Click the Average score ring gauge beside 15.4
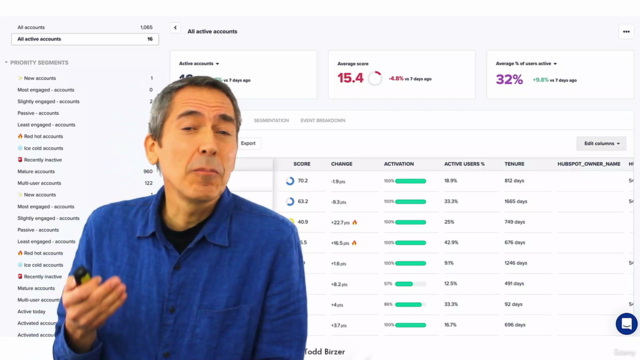640x360 pixels. 375,78
